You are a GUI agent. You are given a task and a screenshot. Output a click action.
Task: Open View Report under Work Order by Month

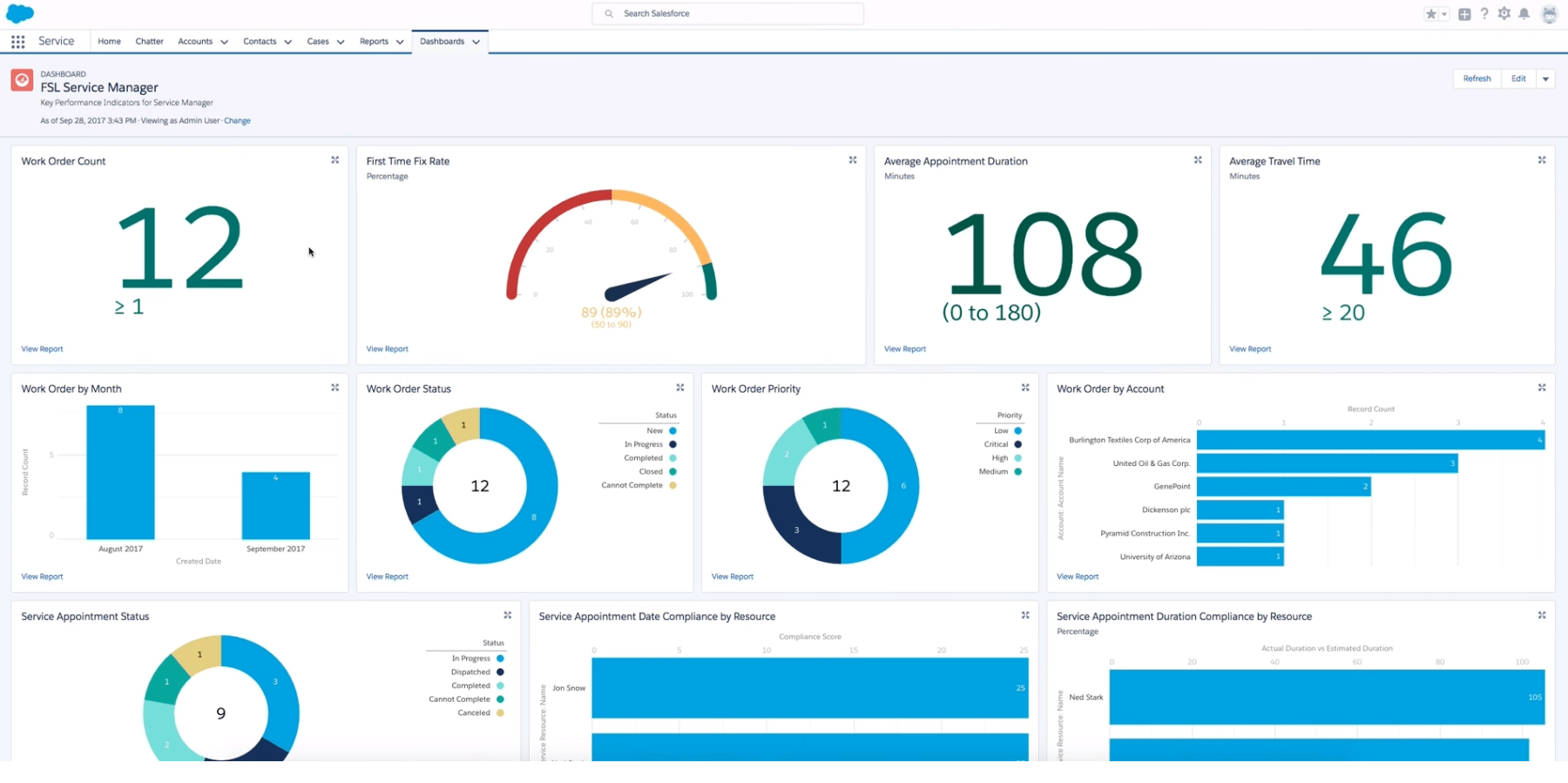coord(42,577)
